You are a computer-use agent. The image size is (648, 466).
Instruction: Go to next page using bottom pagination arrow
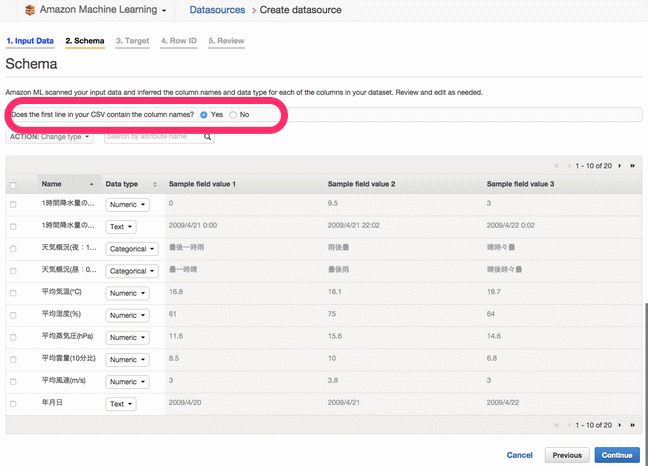point(619,425)
